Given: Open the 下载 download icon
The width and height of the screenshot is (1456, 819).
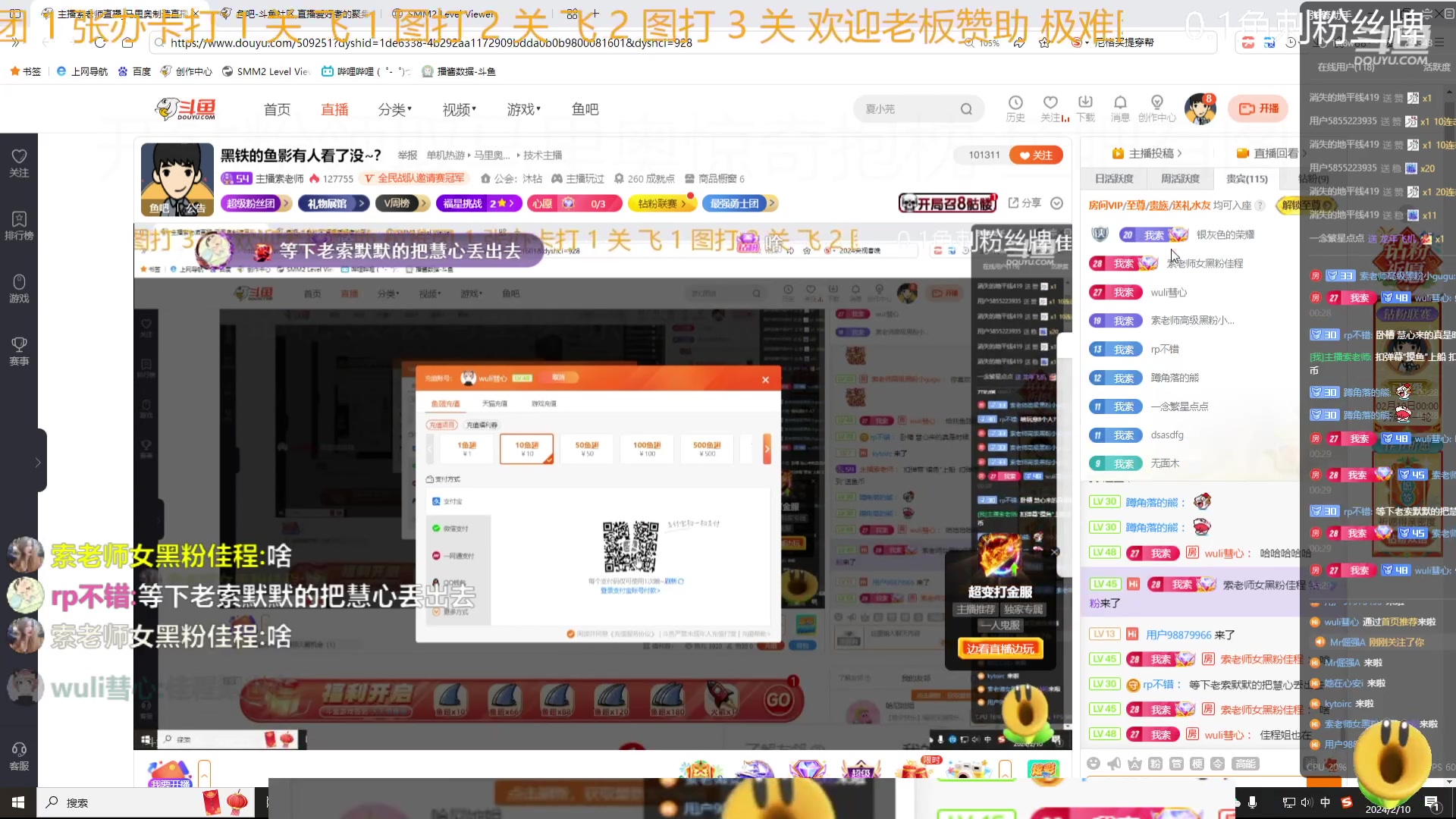Looking at the screenshot, I should point(1086,108).
